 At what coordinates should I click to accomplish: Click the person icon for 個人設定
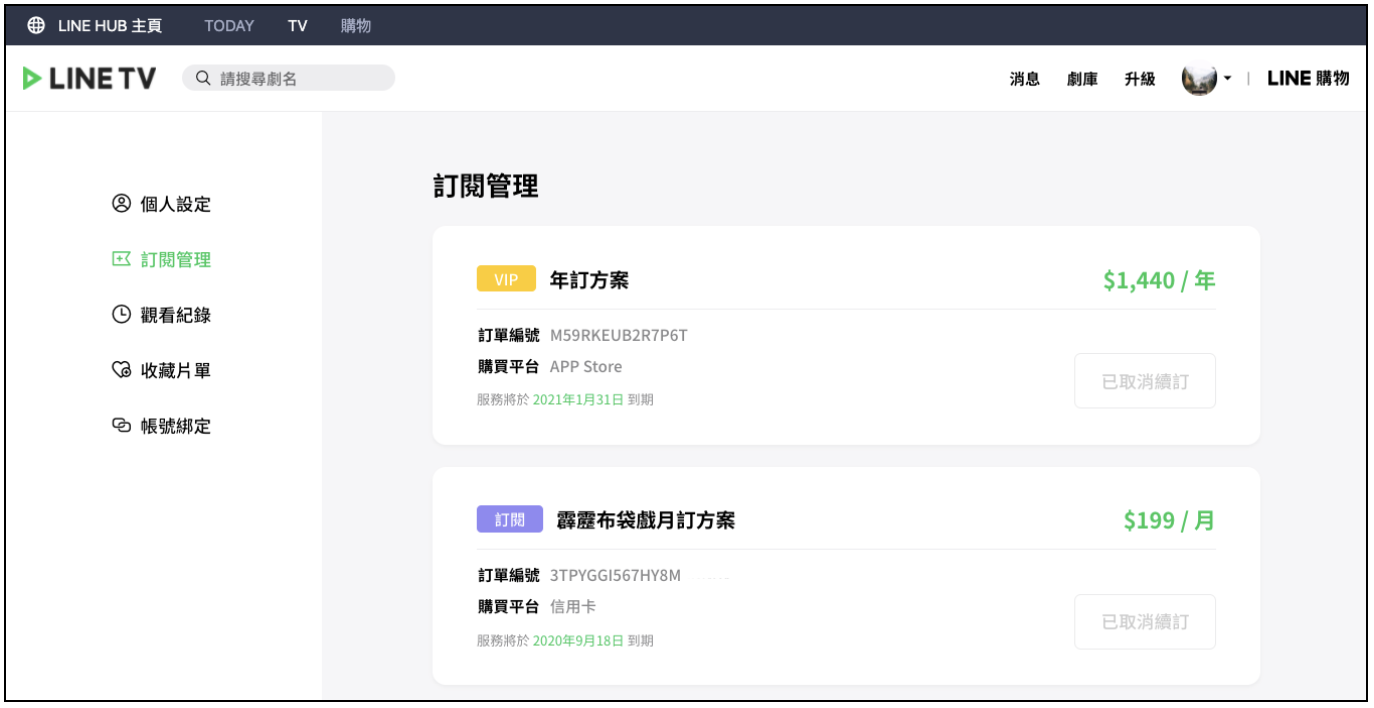point(121,204)
